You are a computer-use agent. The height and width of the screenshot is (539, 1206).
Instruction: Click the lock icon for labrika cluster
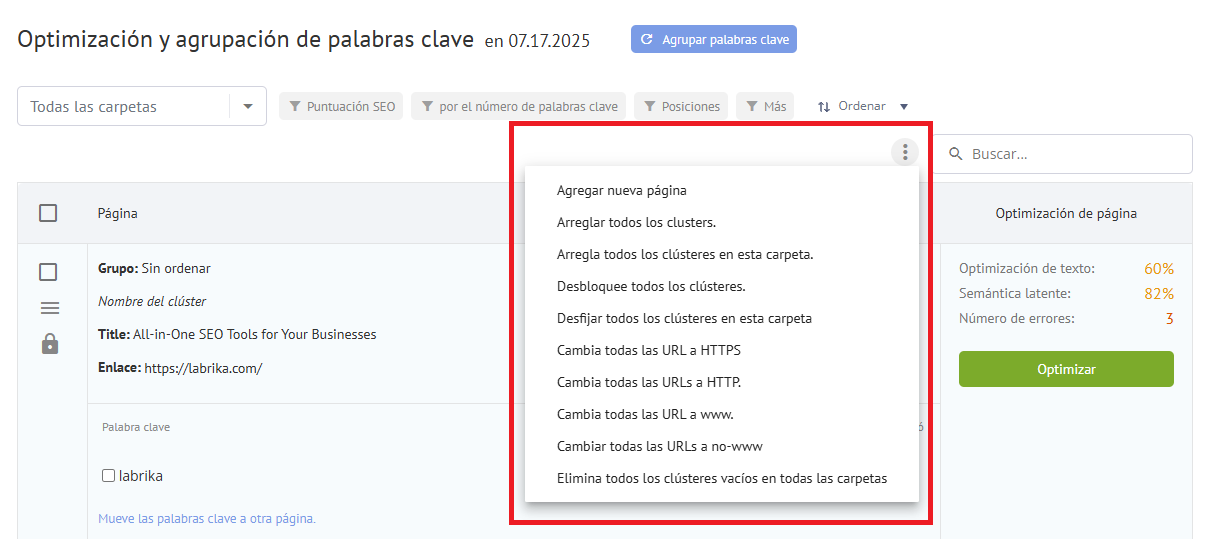[50, 344]
